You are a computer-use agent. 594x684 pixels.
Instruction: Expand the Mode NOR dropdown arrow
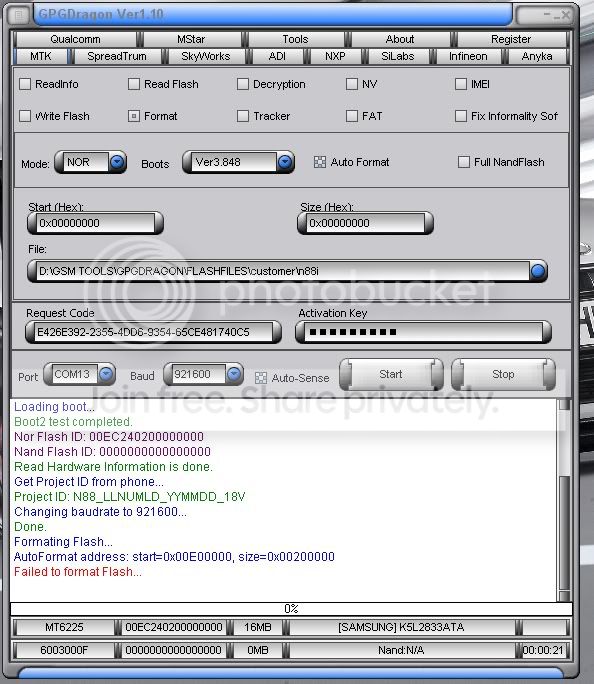(117, 162)
